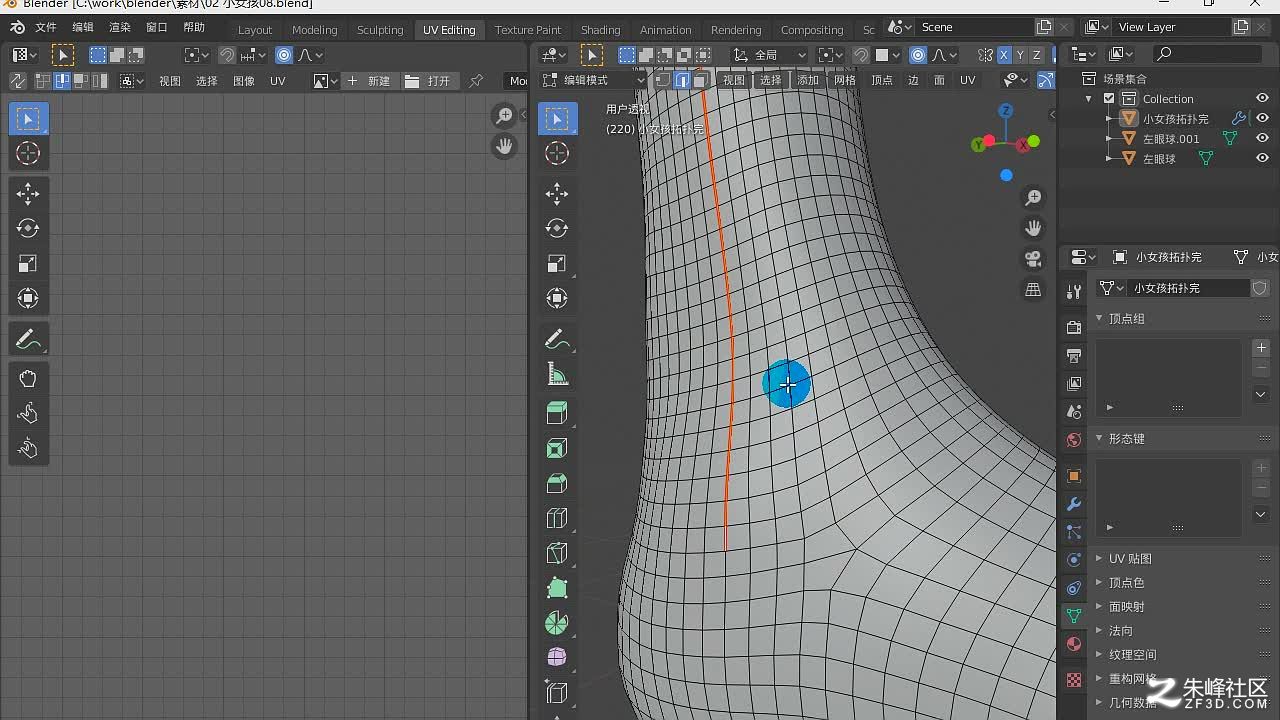Select the Poly Build tool
1280x720 pixels.
(557, 588)
